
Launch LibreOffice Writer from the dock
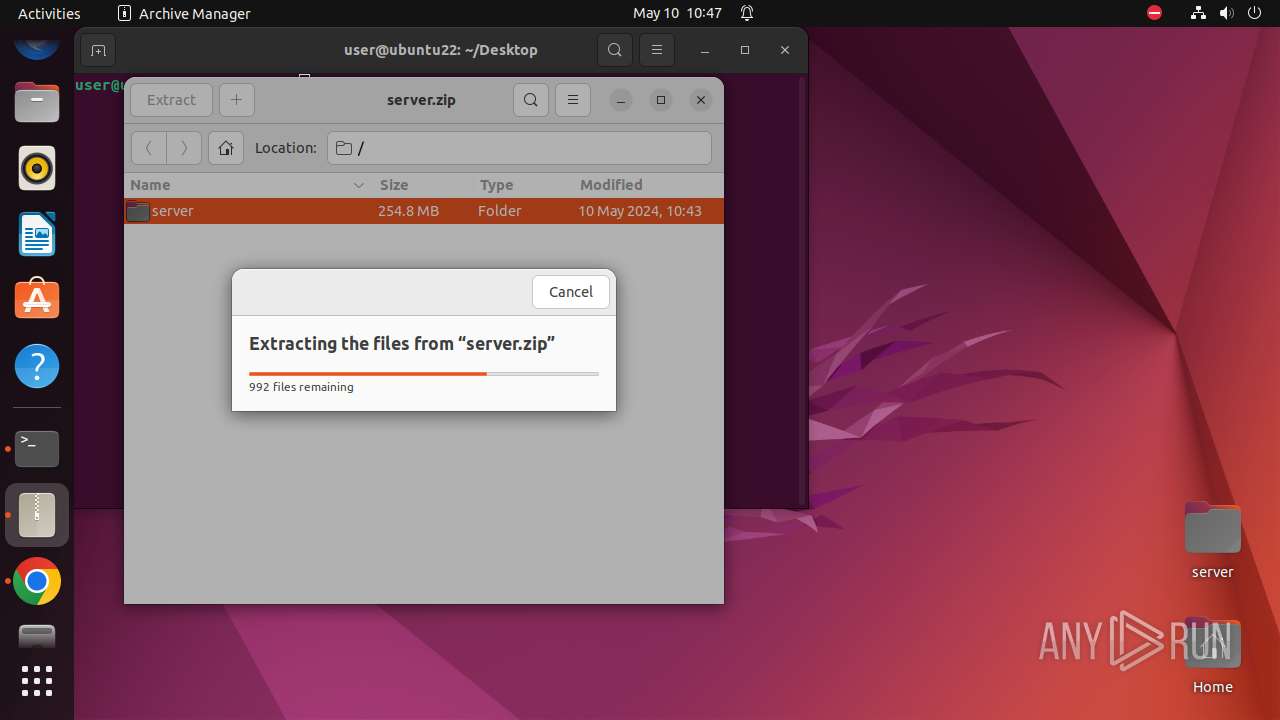pyautogui.click(x=37, y=234)
